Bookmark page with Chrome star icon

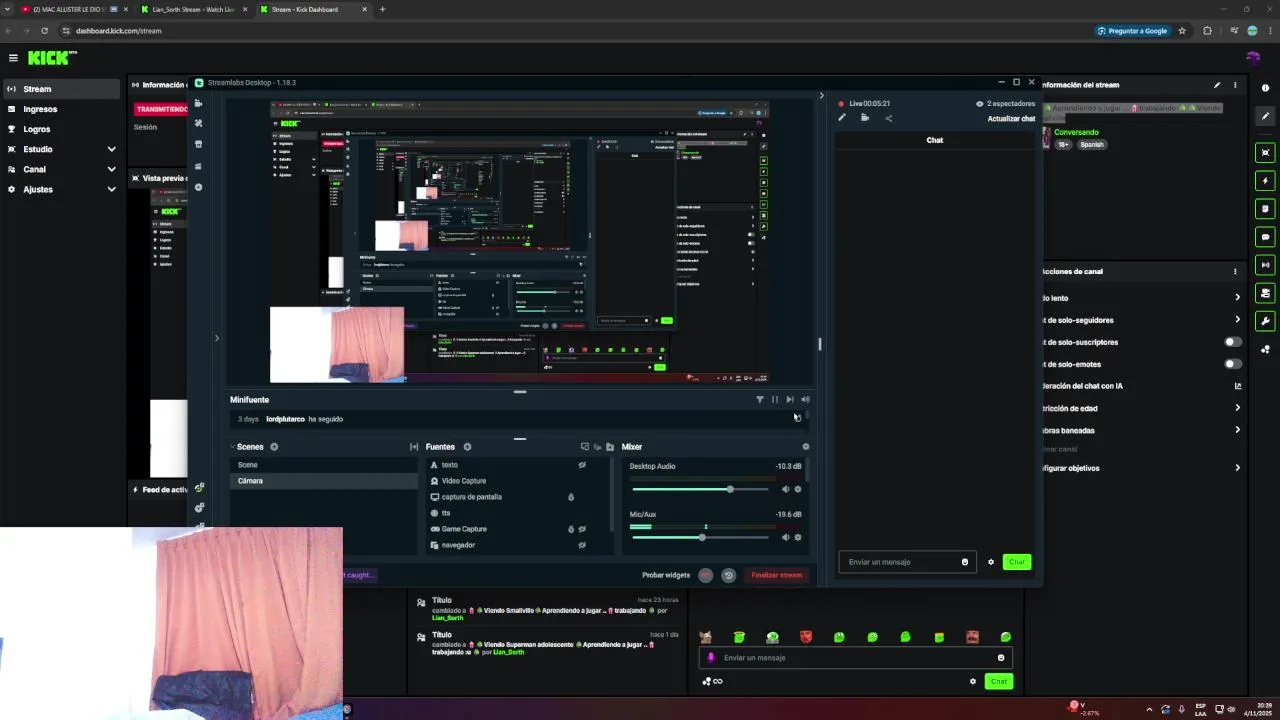point(1182,31)
